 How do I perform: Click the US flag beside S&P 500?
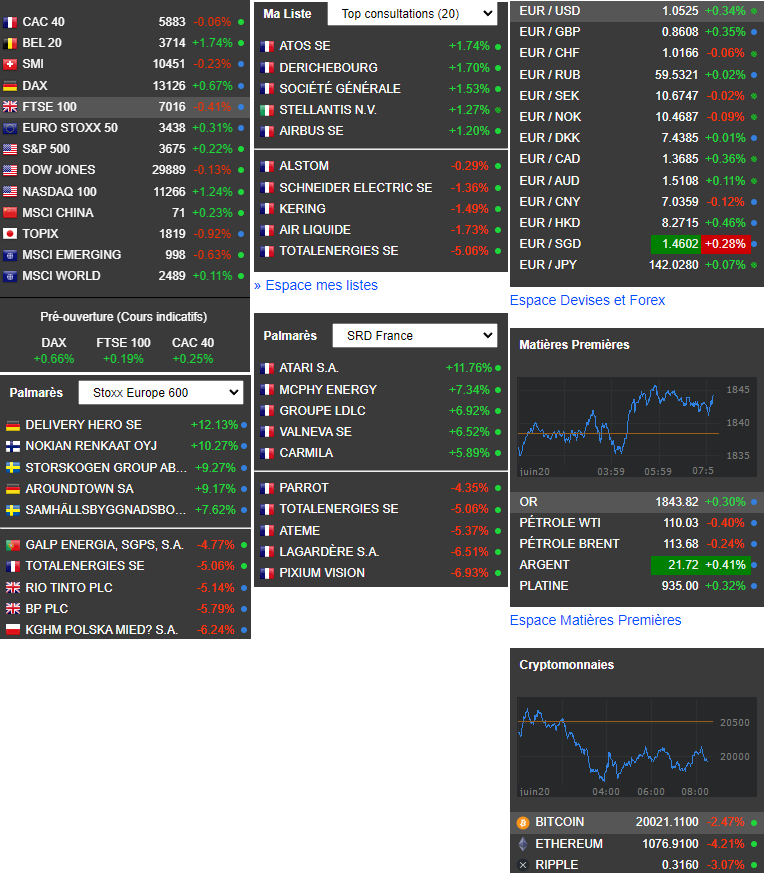[10, 149]
